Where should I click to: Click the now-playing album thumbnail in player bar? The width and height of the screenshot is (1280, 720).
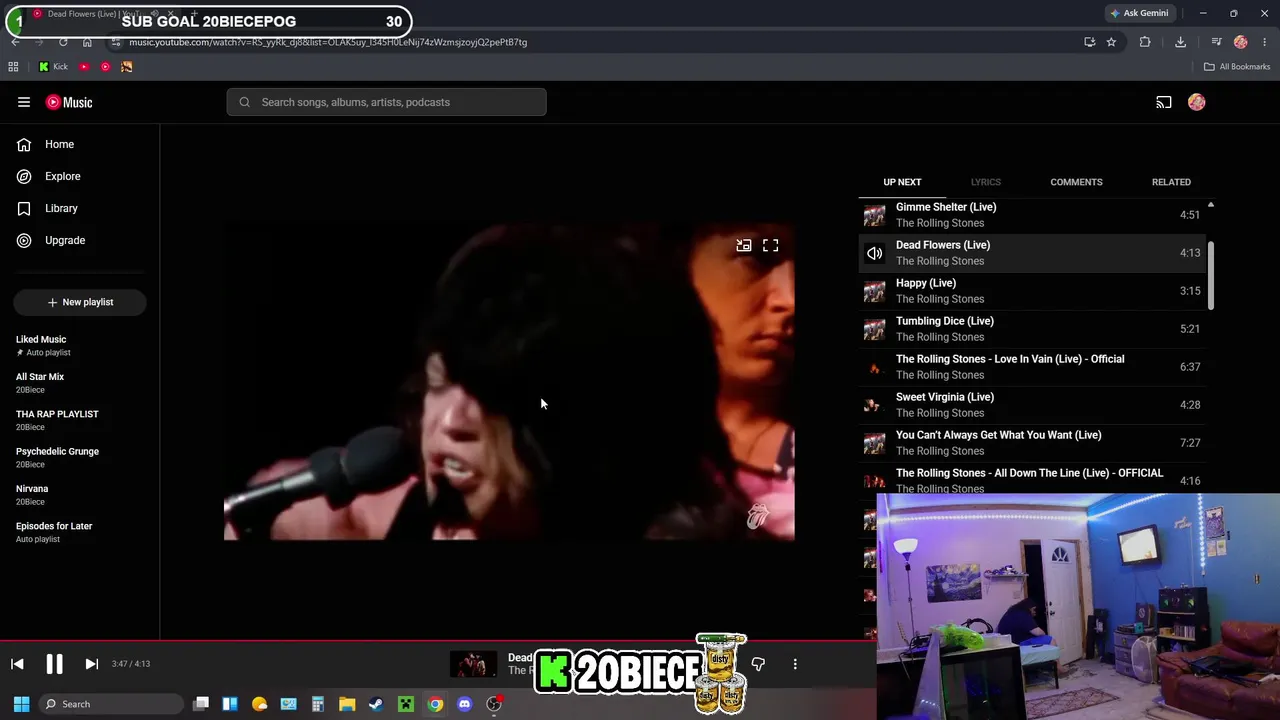tap(473, 664)
